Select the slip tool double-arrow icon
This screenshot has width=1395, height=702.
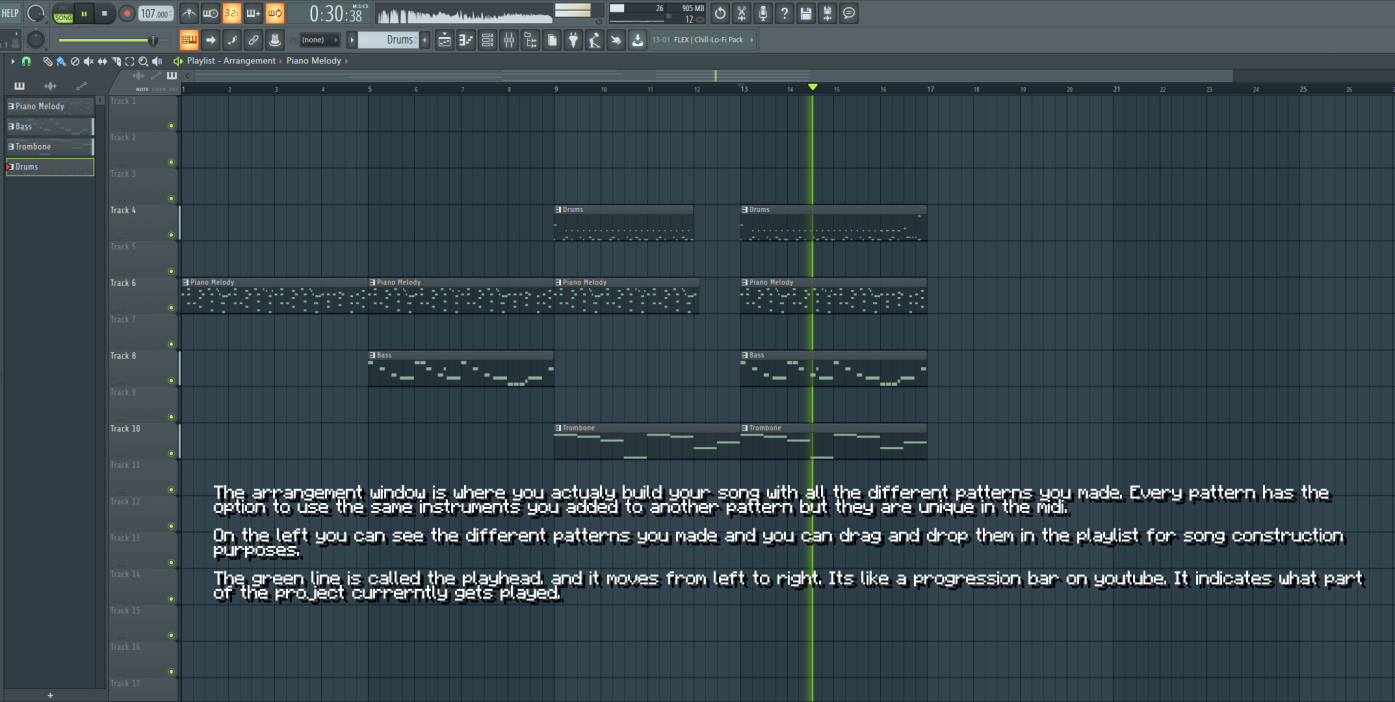coord(102,61)
